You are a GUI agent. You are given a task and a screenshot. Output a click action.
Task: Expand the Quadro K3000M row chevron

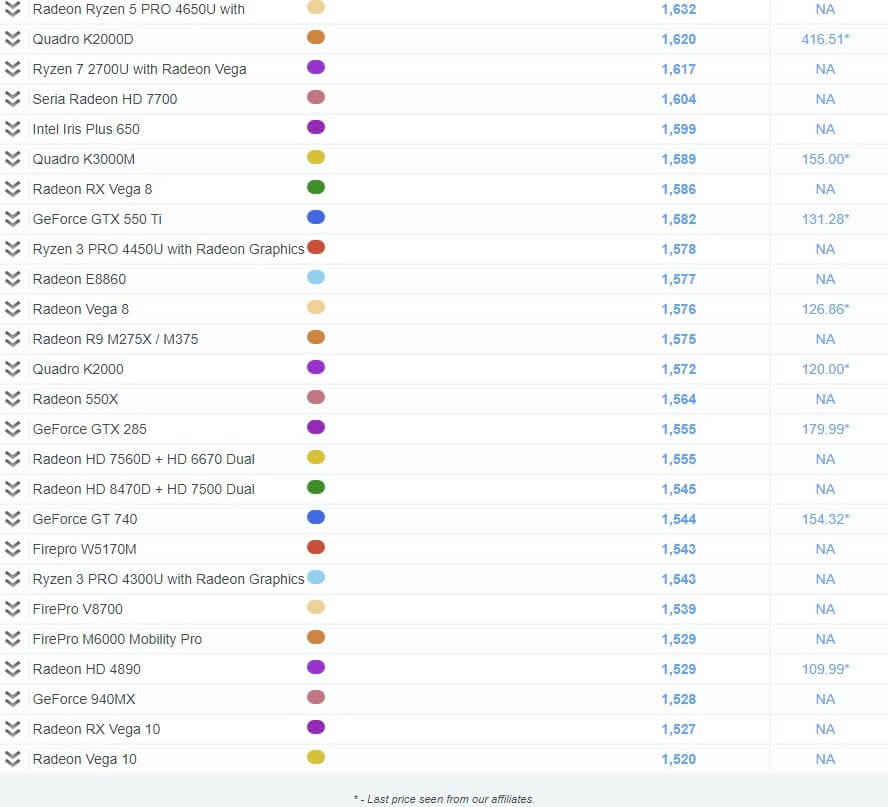[x=12, y=159]
